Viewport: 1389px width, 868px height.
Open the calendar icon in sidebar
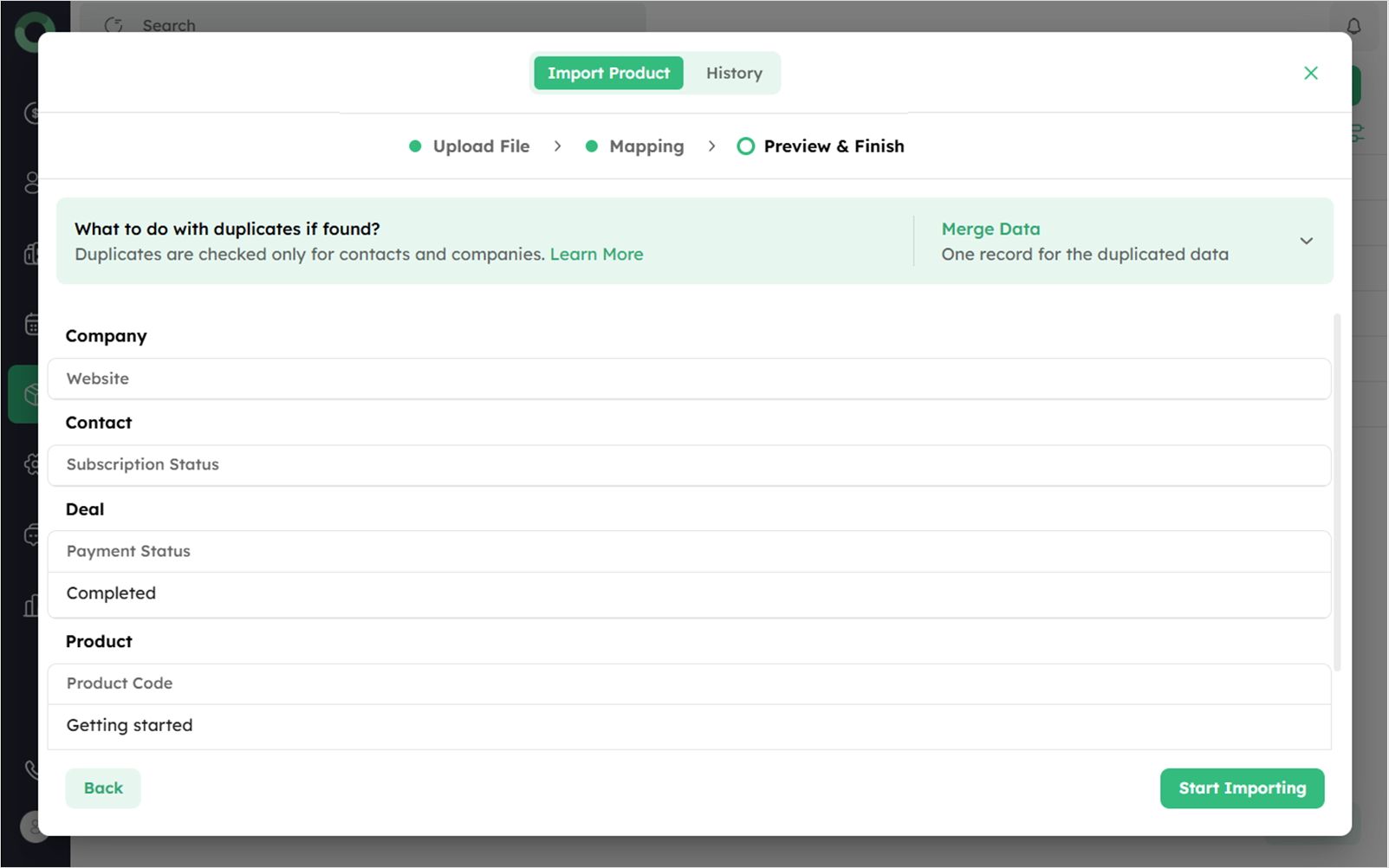point(31,324)
